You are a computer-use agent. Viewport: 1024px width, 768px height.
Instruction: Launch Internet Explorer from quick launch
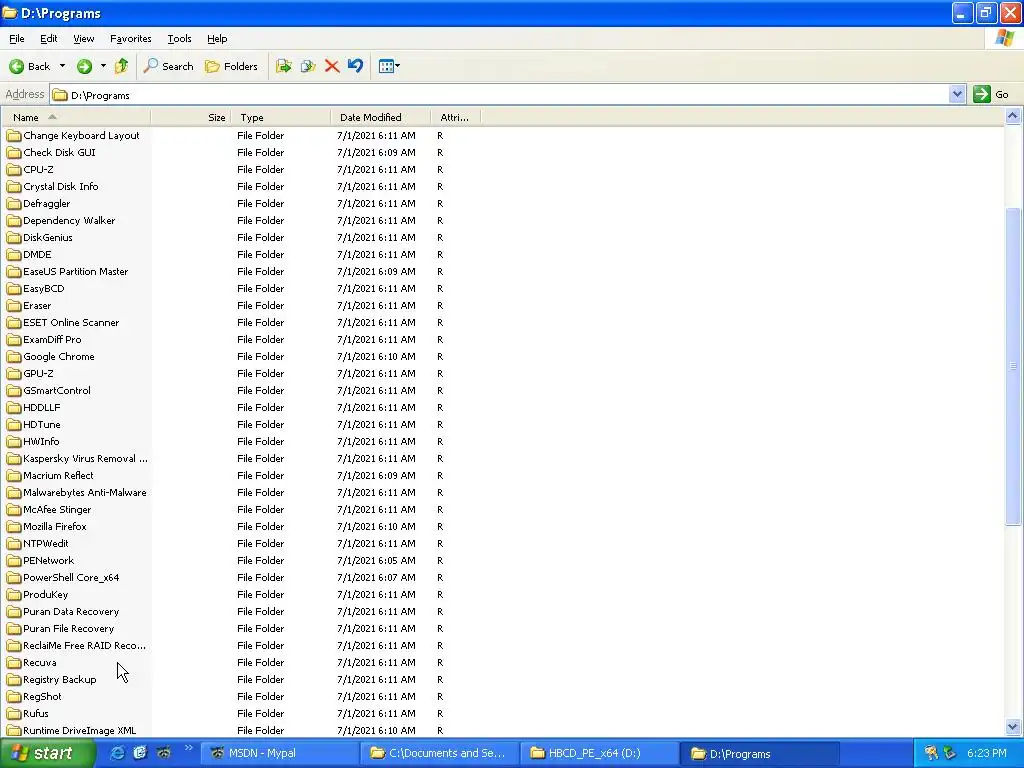[118, 753]
